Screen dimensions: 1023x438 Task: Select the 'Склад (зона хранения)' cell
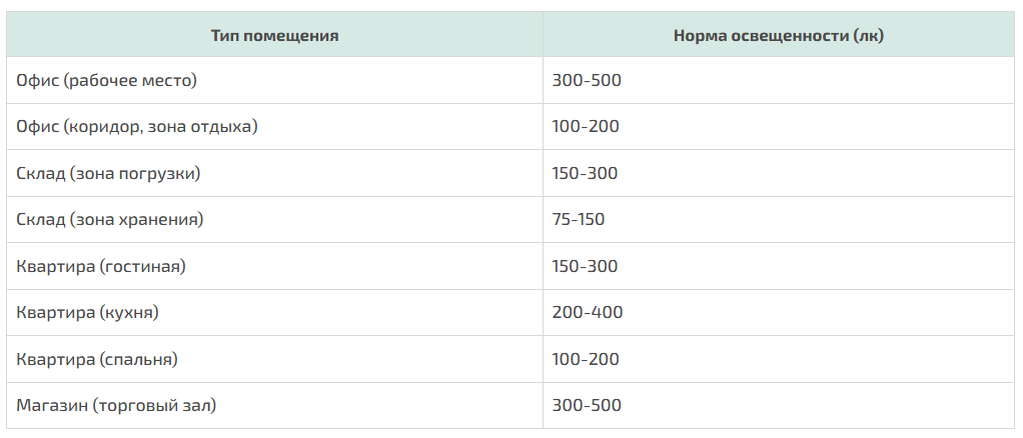[x=110, y=219]
